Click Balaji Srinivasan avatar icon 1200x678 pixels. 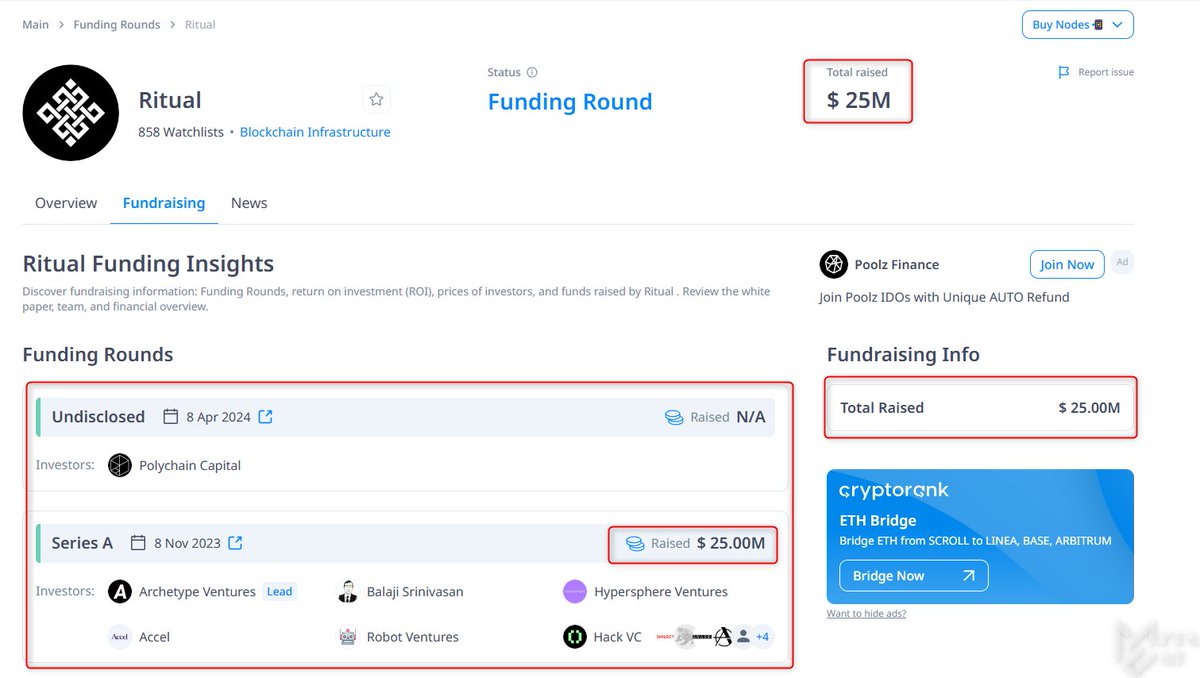[x=348, y=591]
